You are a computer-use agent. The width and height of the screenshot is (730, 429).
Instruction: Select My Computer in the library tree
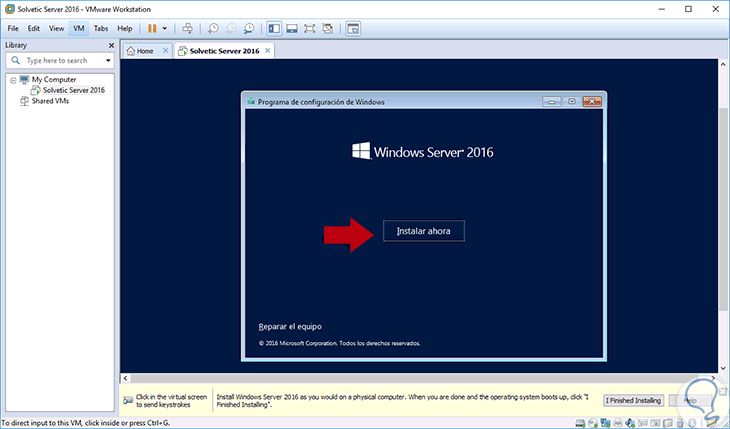coord(54,80)
